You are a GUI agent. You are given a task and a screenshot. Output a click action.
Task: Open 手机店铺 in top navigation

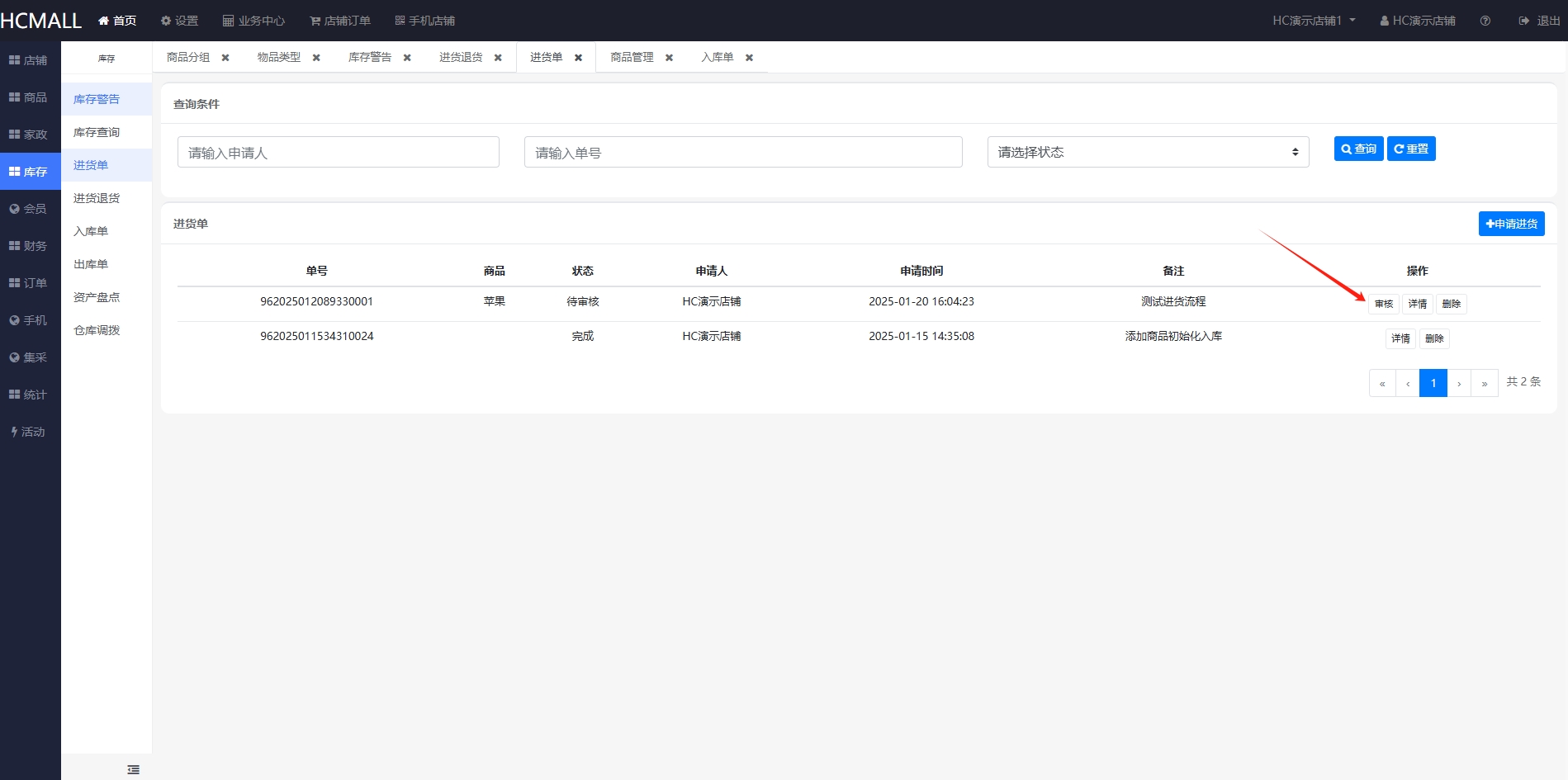tap(425, 21)
